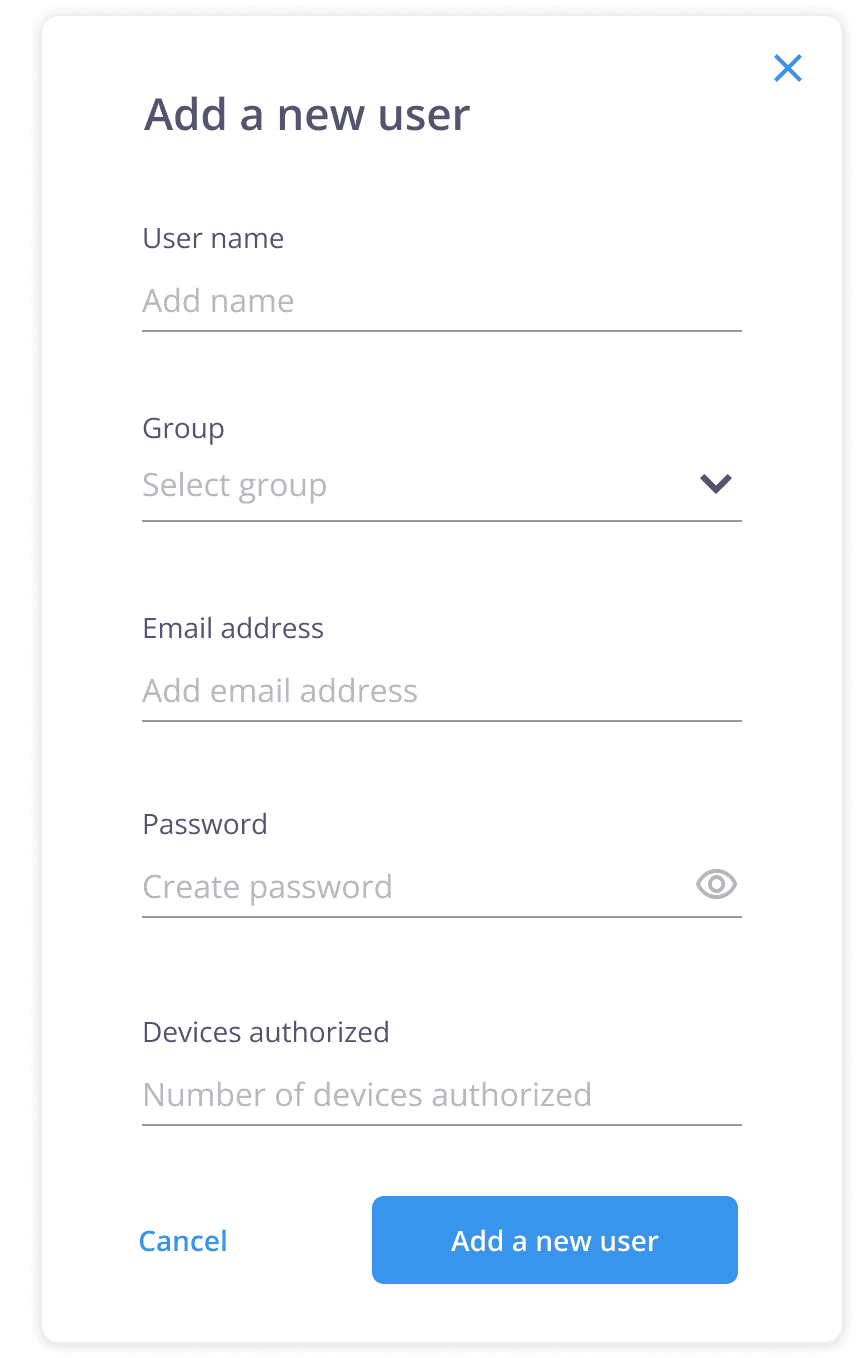This screenshot has height=1358, width=858.
Task: Click the 'Create password' placeholder text
Action: pyautogui.click(x=267, y=887)
